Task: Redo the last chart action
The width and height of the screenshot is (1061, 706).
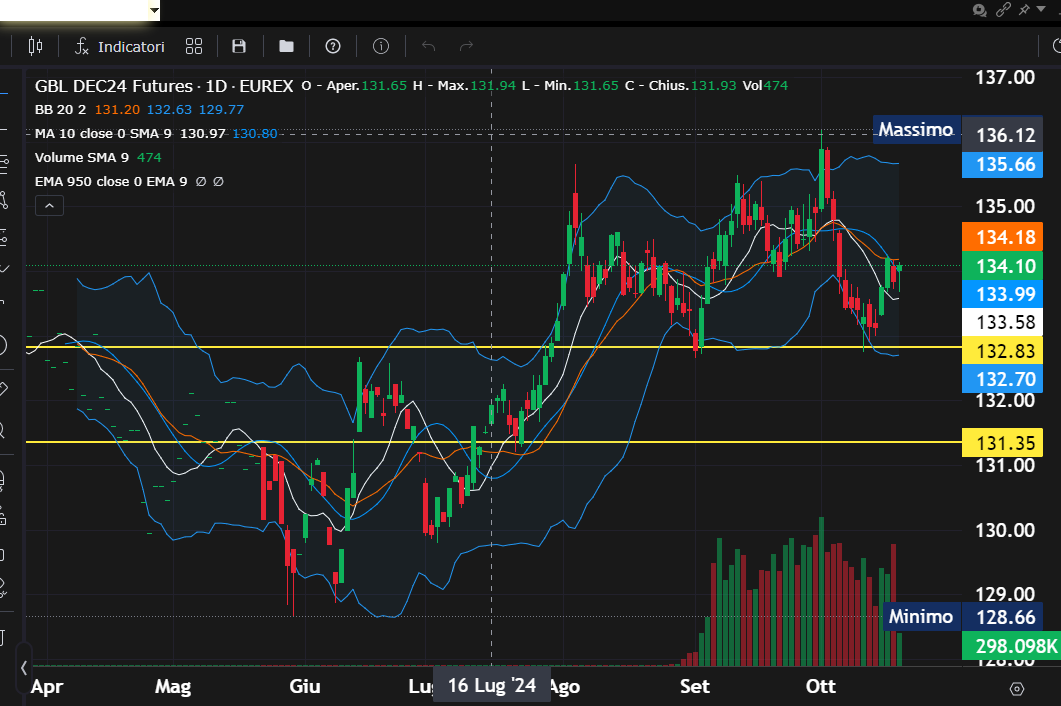Action: pyautogui.click(x=466, y=46)
